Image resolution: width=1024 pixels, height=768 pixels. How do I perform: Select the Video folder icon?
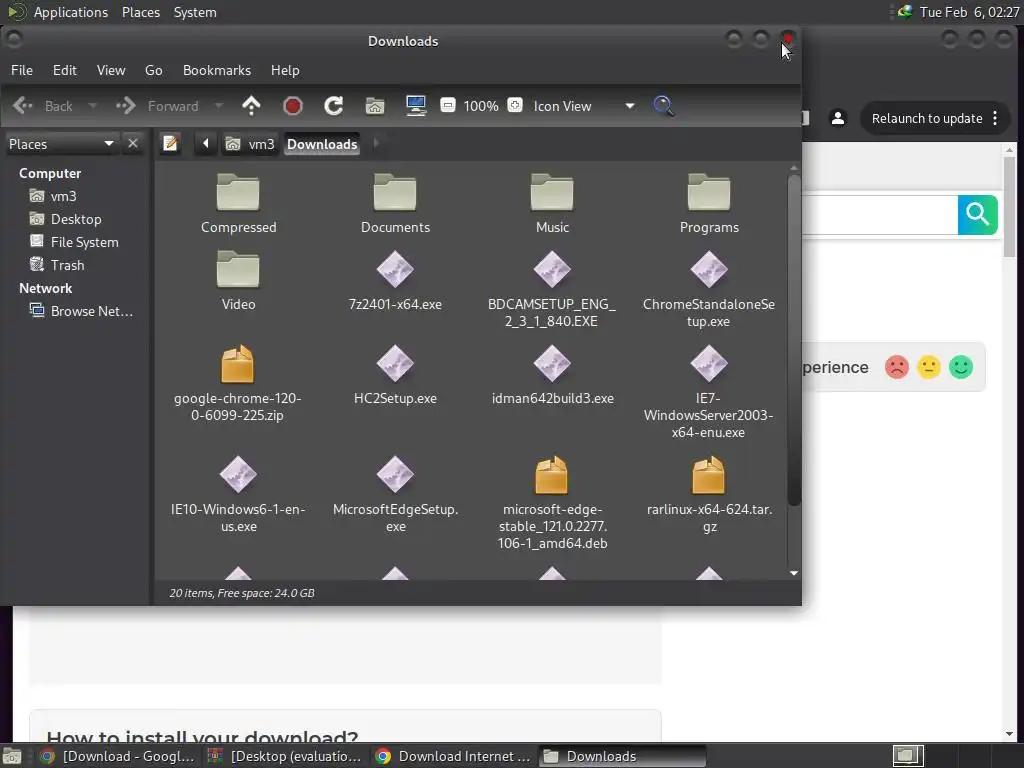(x=238, y=269)
